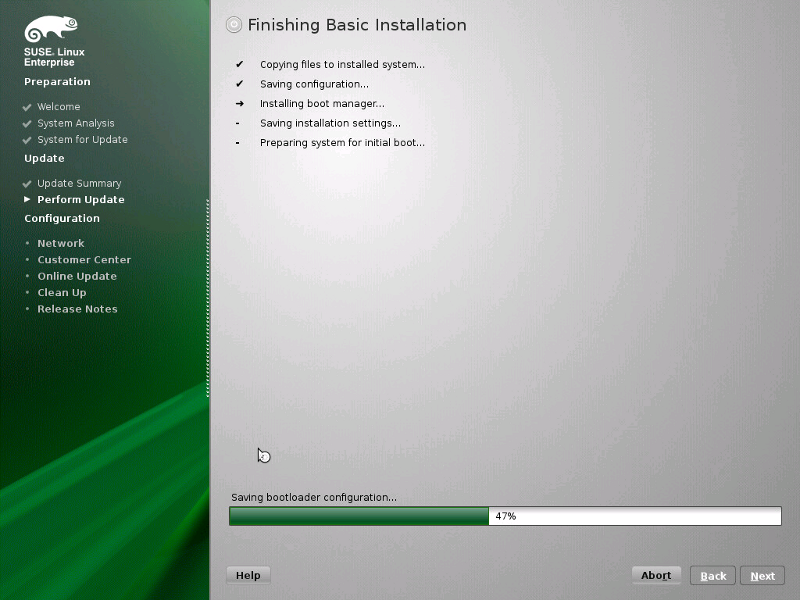This screenshot has height=600, width=800.
Task: Click the checkmark icon next to Welcome
Action: pos(27,107)
